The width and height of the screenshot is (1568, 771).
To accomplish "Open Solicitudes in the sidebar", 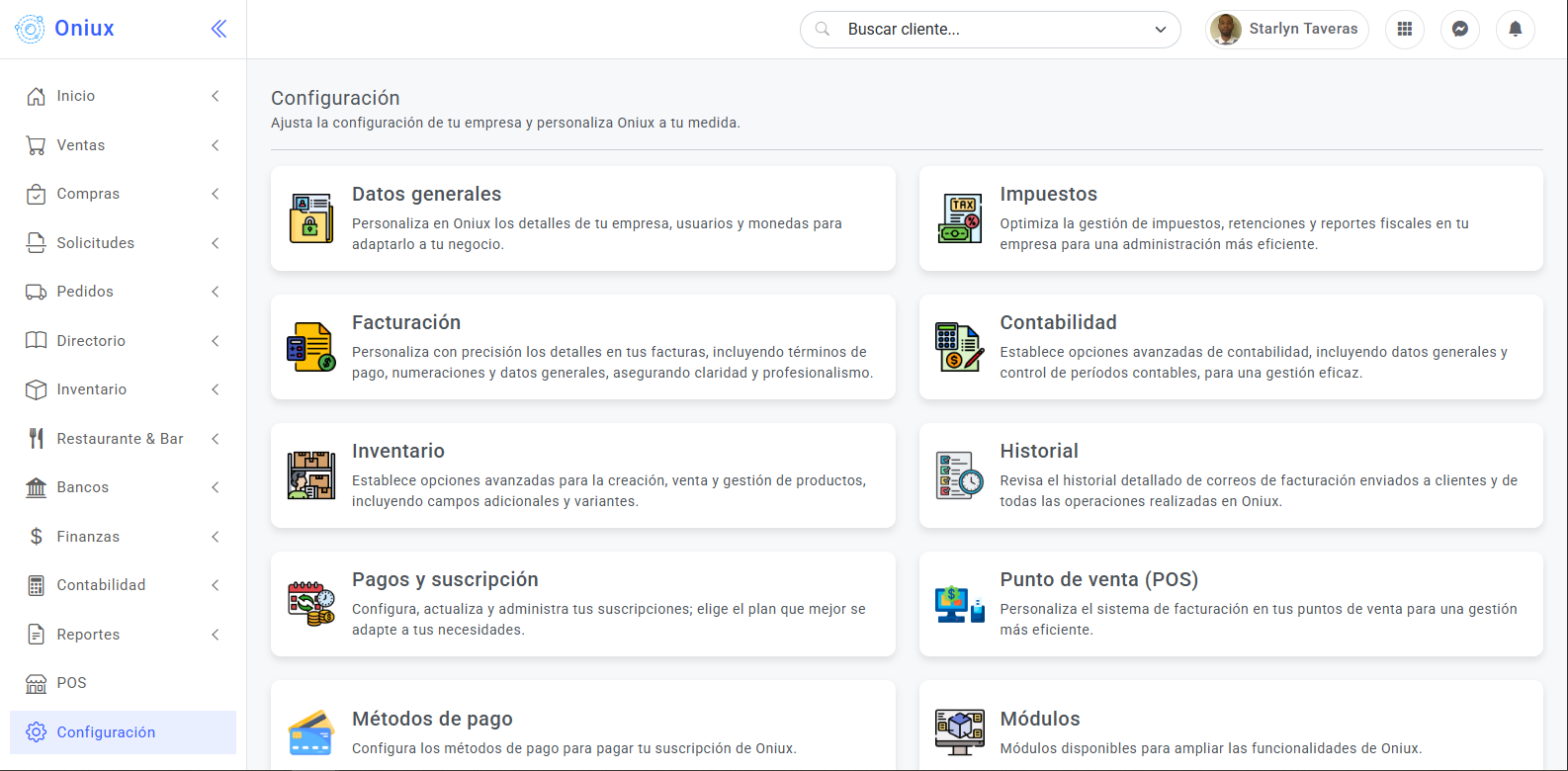I will pos(123,243).
